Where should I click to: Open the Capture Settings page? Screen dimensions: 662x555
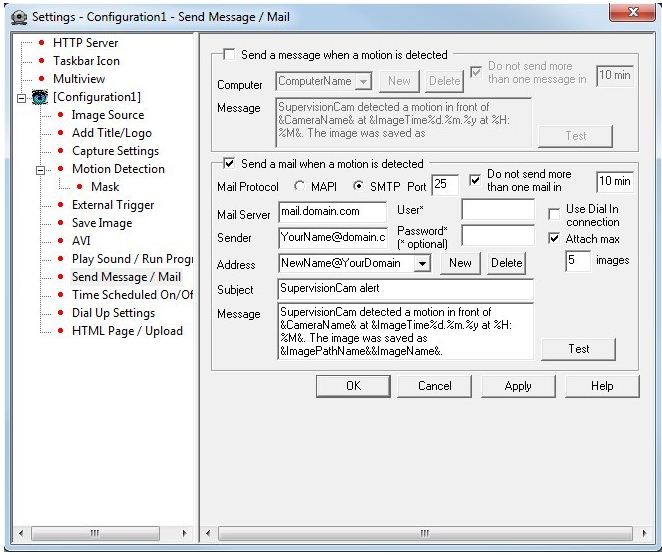coord(115,151)
